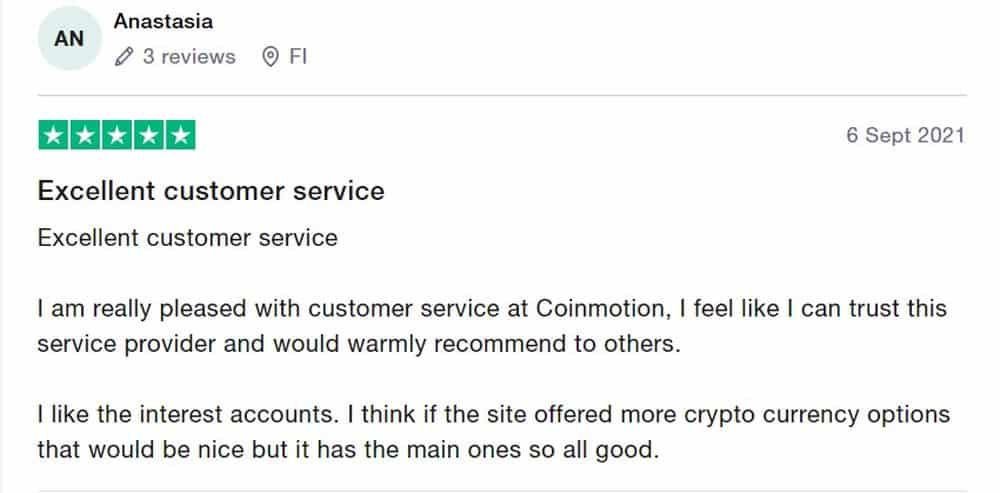Open the bold "Excellent customer service" review title
Viewport: 1000px width, 493px height.
tap(210, 191)
